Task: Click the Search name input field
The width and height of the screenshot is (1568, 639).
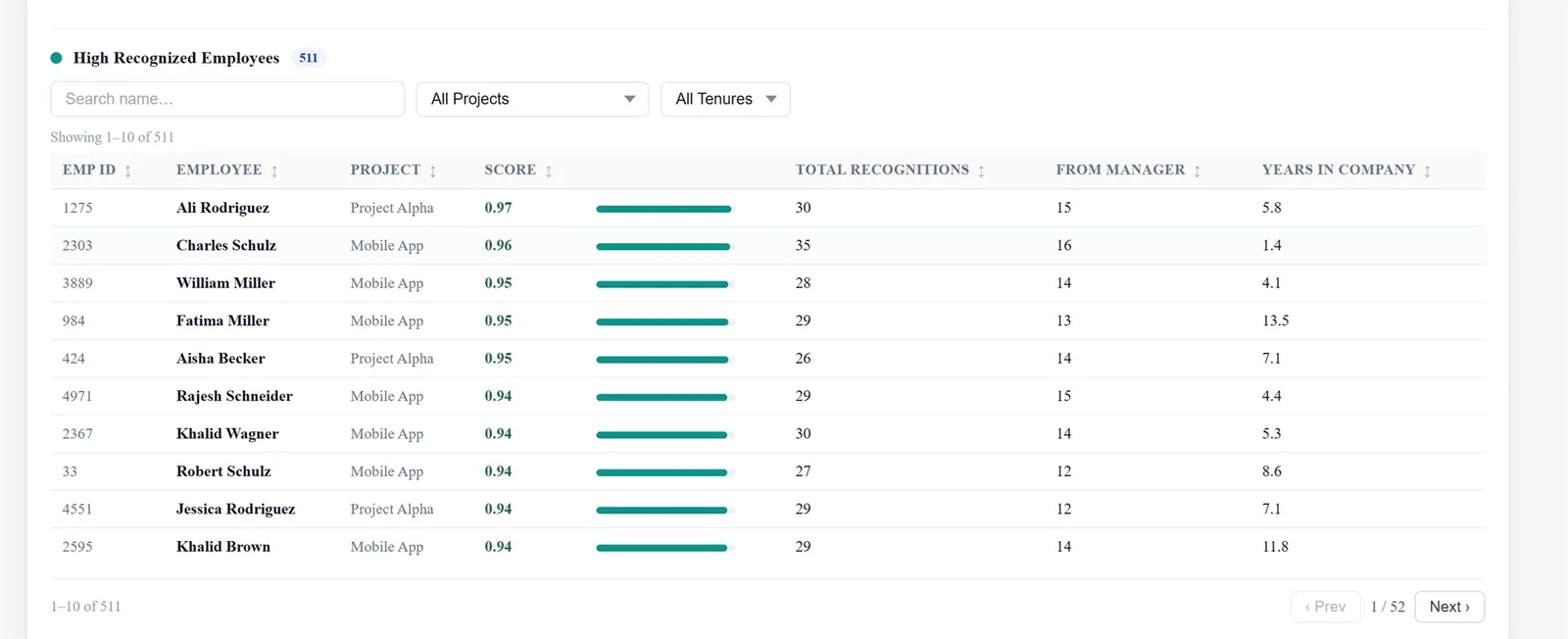Action: pyautogui.click(x=227, y=99)
